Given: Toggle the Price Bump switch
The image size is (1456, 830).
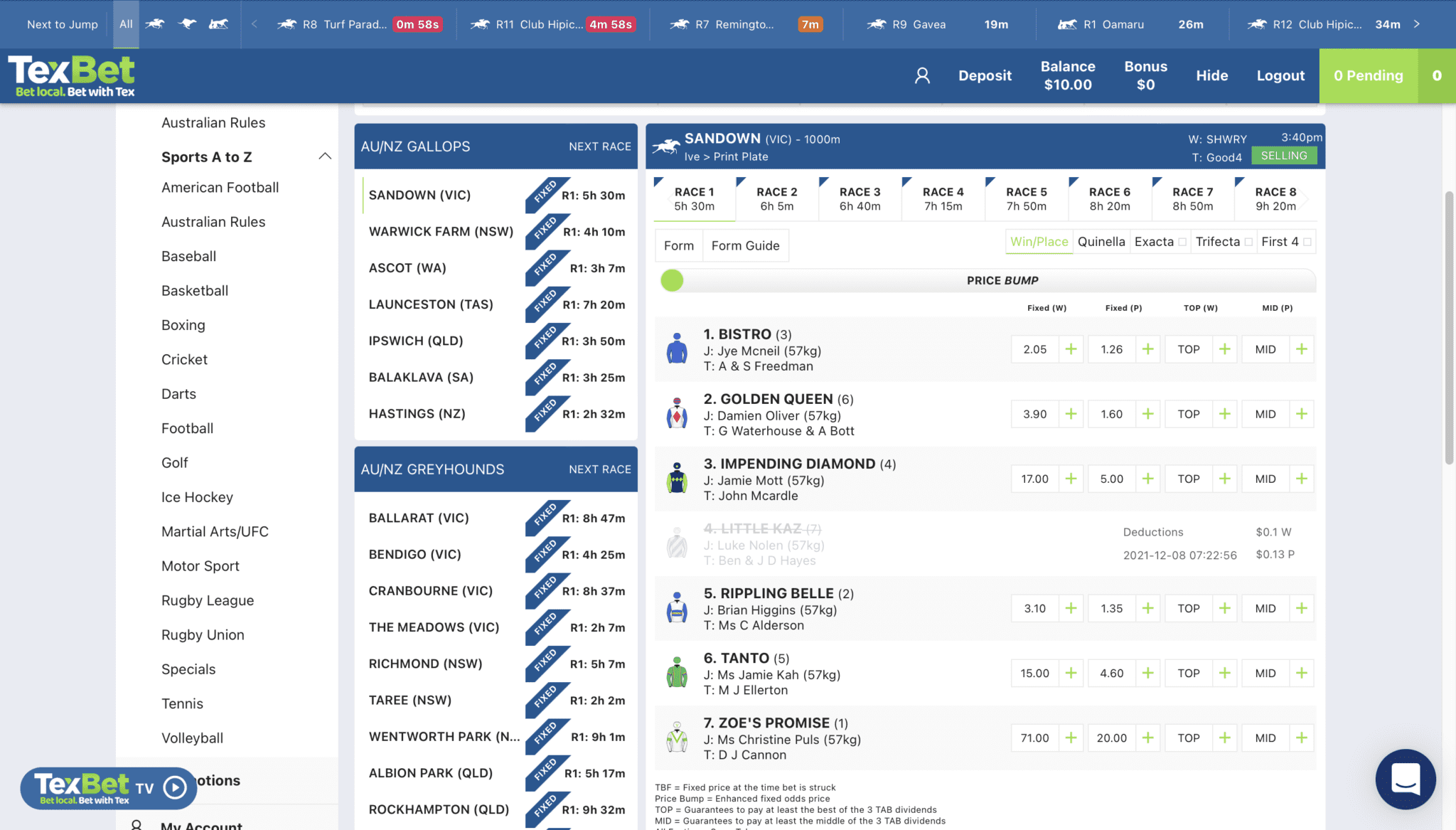Looking at the screenshot, I should tap(672, 280).
